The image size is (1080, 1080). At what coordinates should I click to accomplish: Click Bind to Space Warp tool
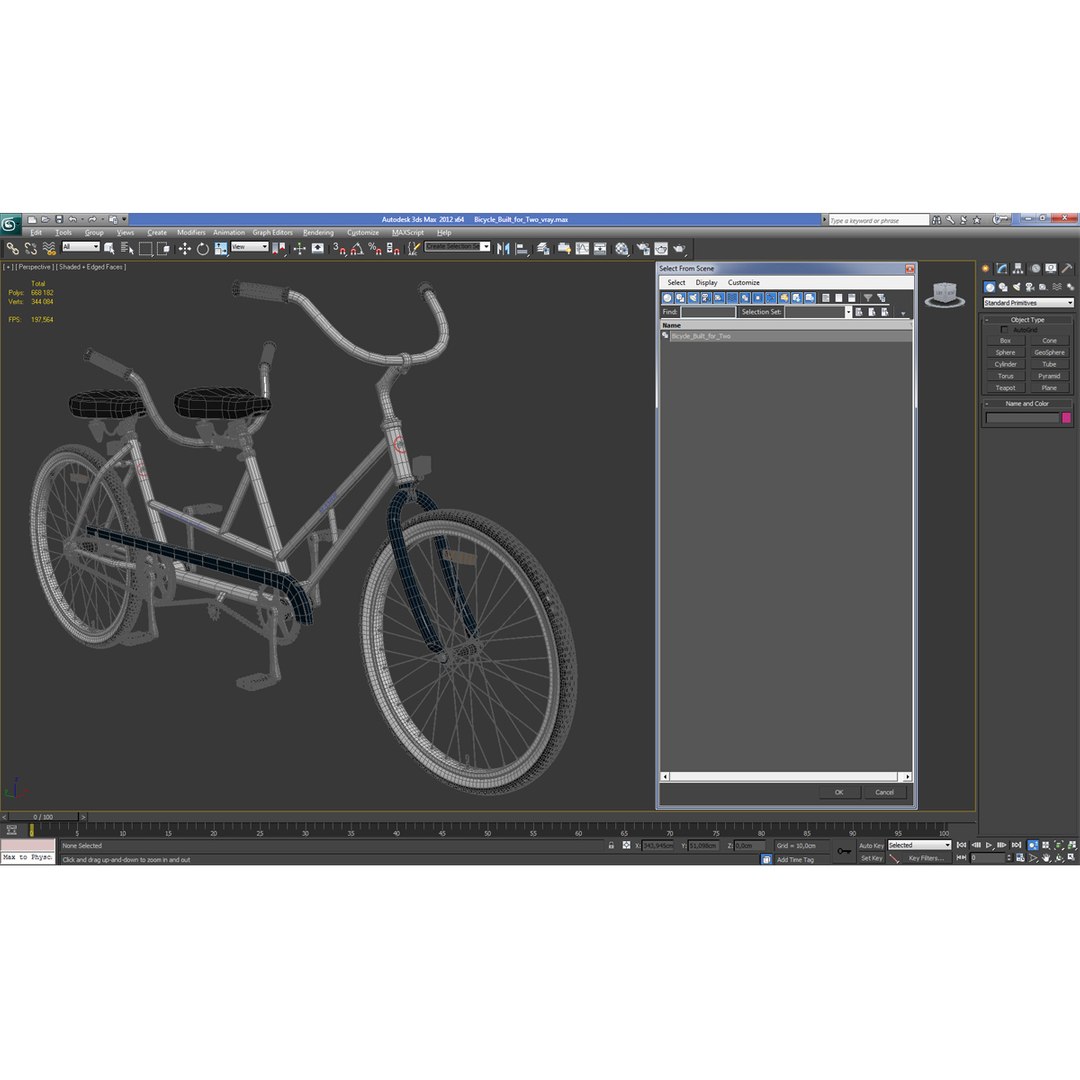coord(49,249)
